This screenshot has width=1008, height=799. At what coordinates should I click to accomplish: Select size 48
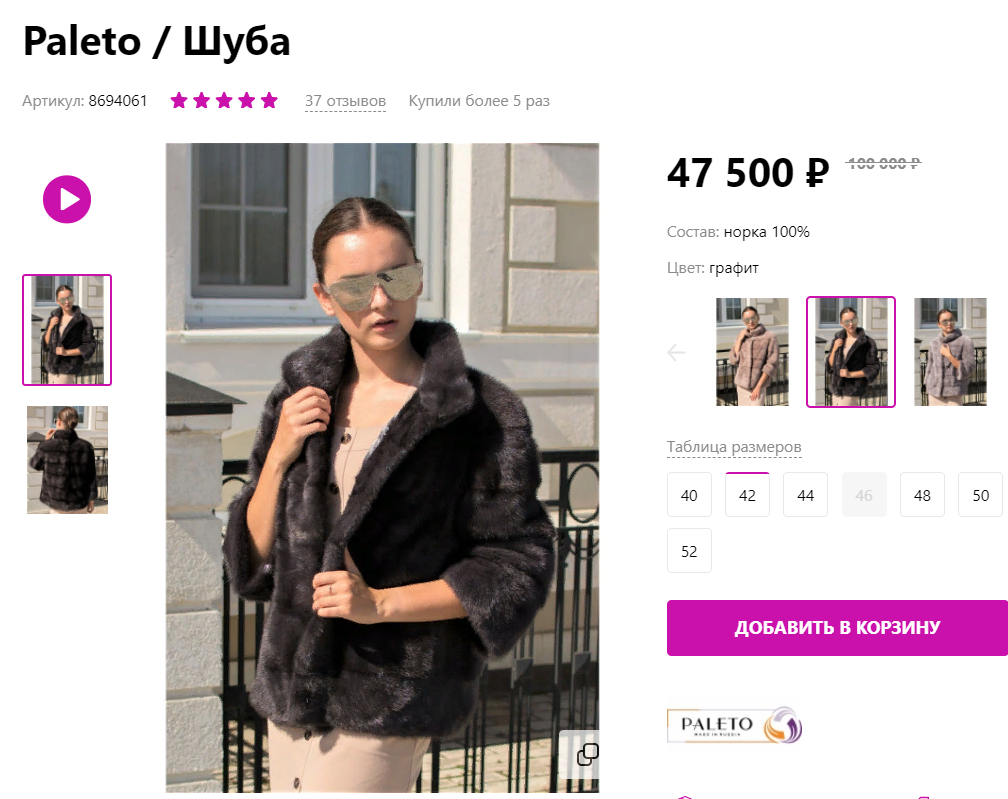[x=922, y=495]
